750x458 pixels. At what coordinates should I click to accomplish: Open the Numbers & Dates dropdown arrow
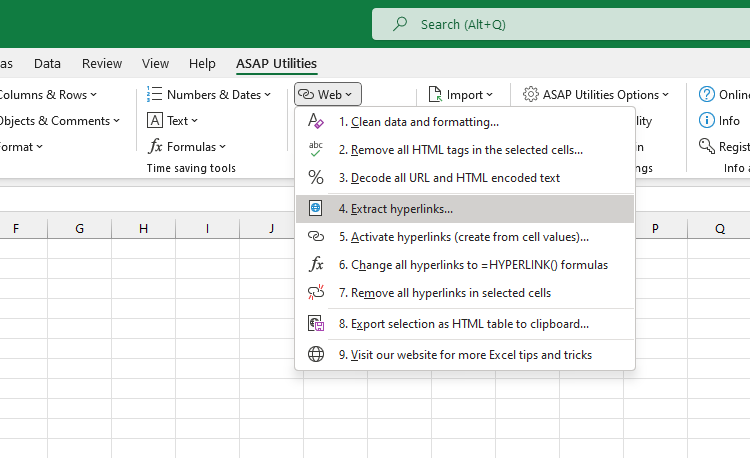[267, 95]
